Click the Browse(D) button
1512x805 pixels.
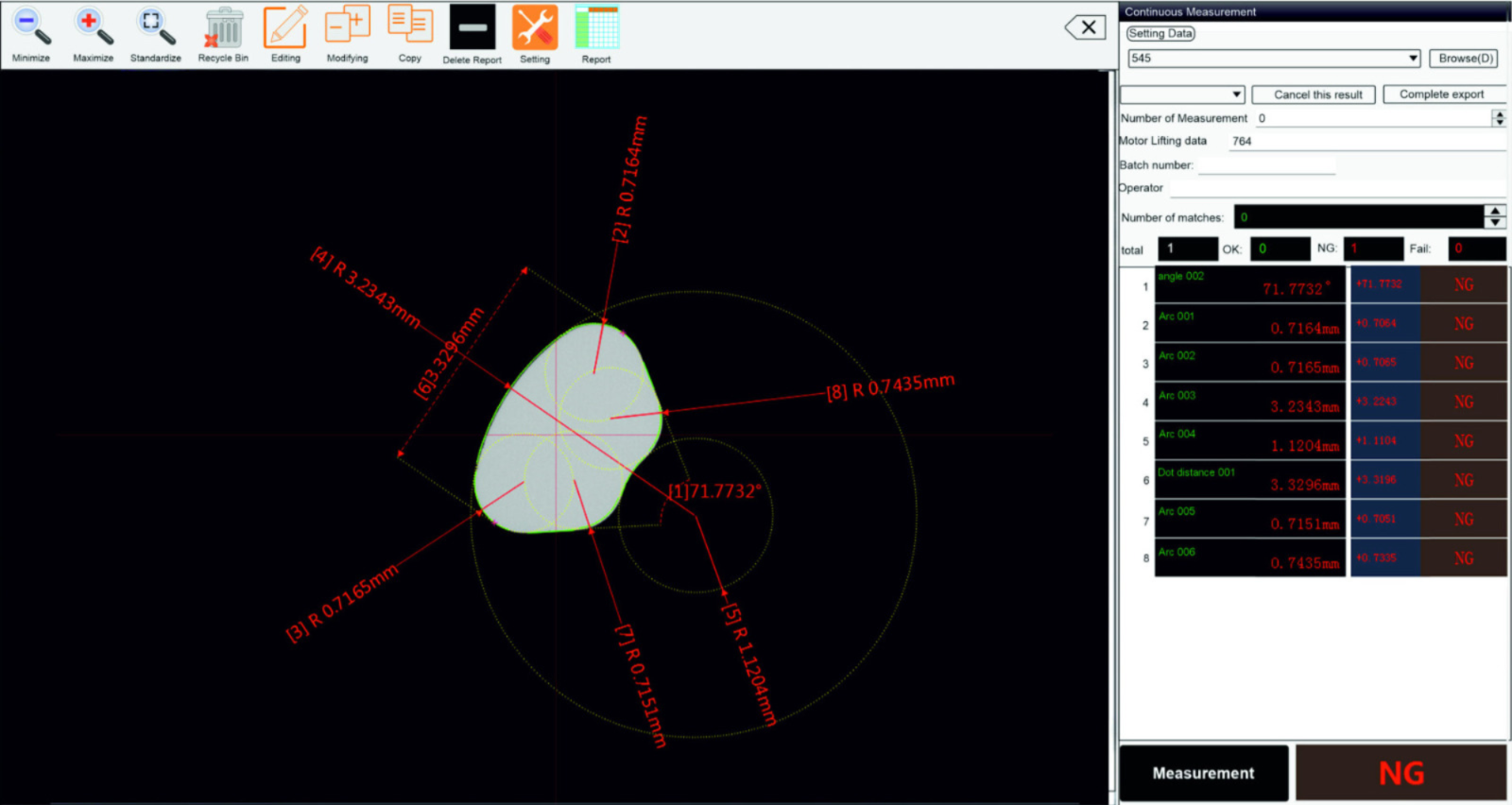pos(1465,59)
